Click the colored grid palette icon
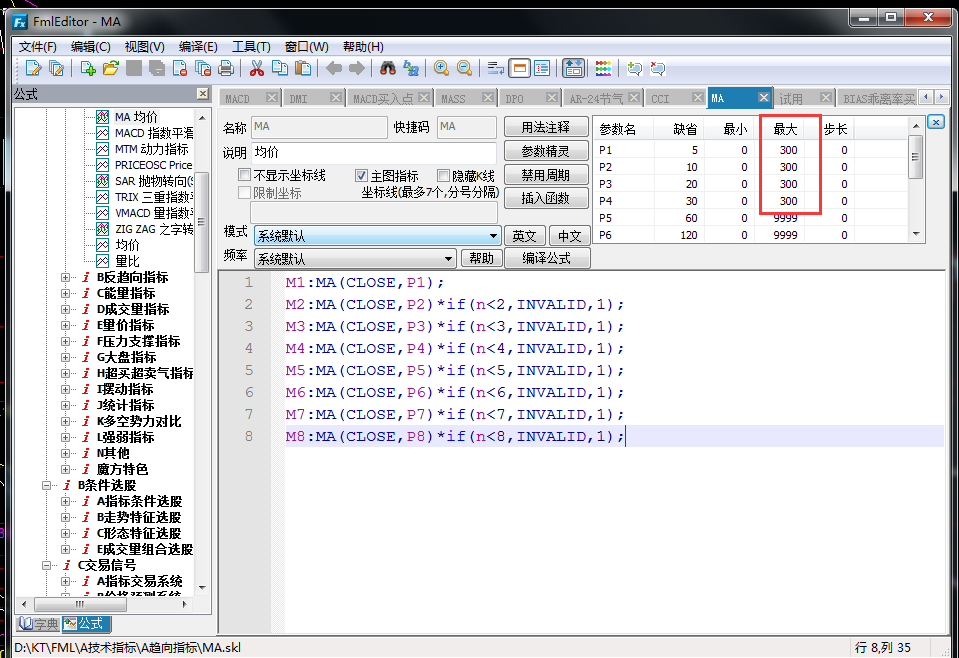 pyautogui.click(x=603, y=68)
